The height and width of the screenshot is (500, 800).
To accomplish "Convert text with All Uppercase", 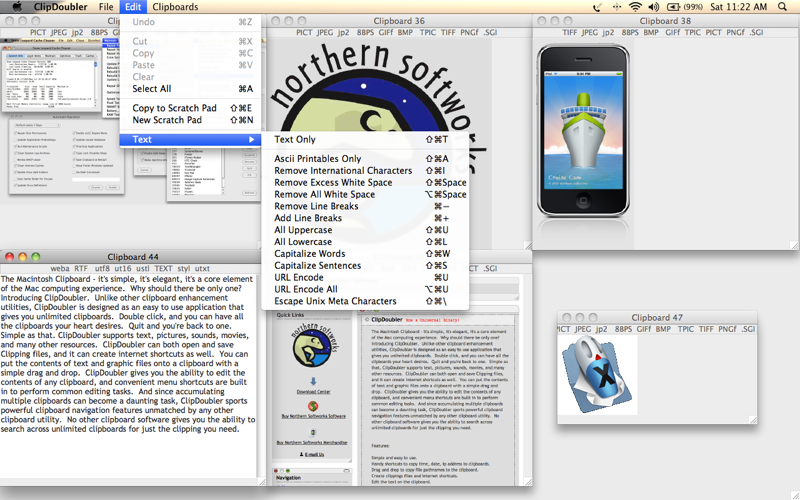I will point(365,230).
